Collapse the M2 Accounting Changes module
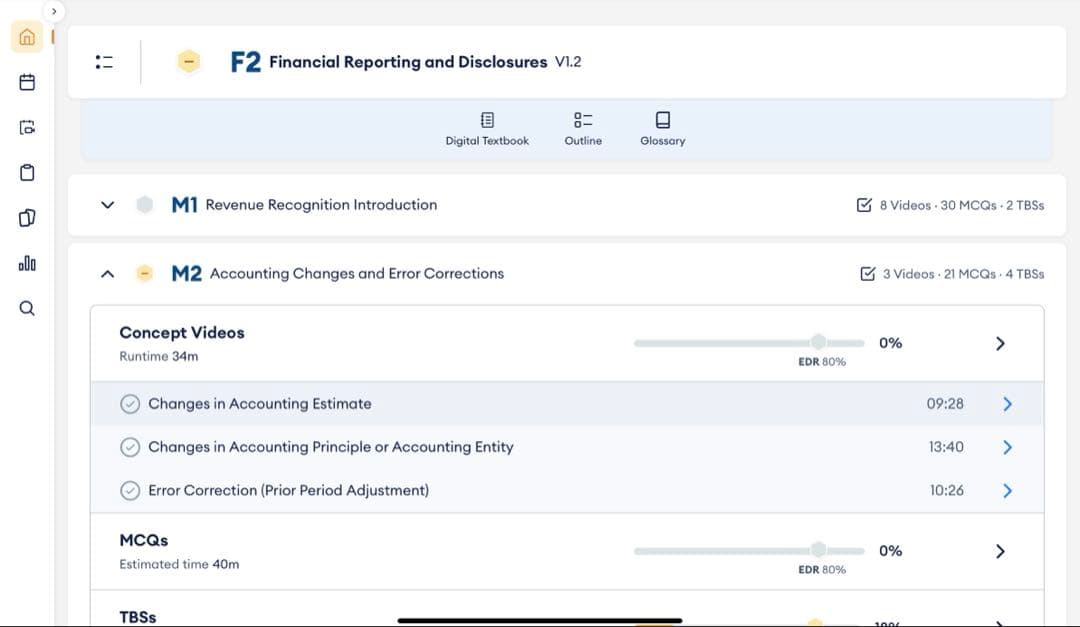This screenshot has height=627, width=1080. click(108, 274)
